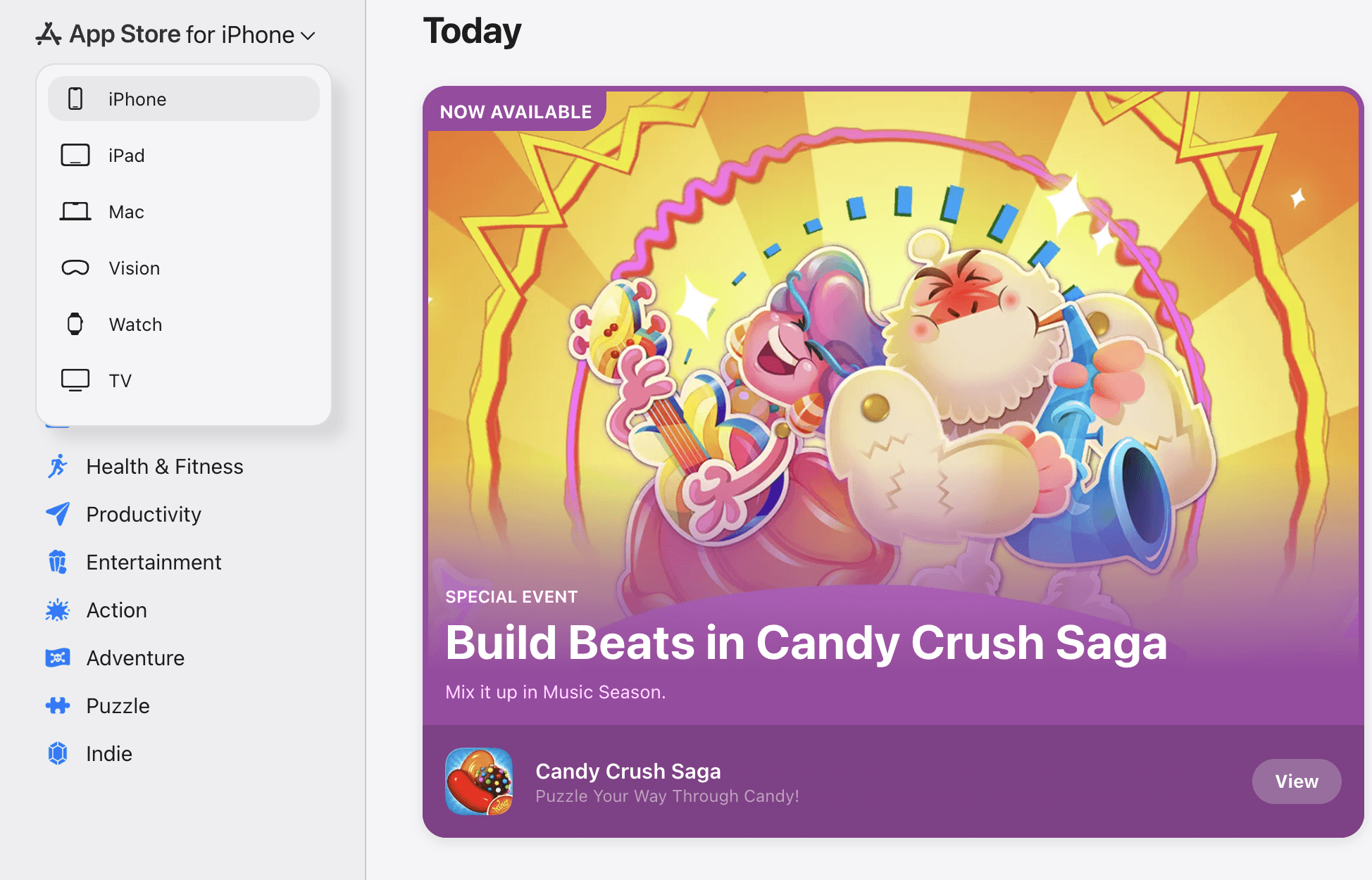This screenshot has height=880, width=1372.
Task: Open the Entertainment category
Action: pos(153,562)
